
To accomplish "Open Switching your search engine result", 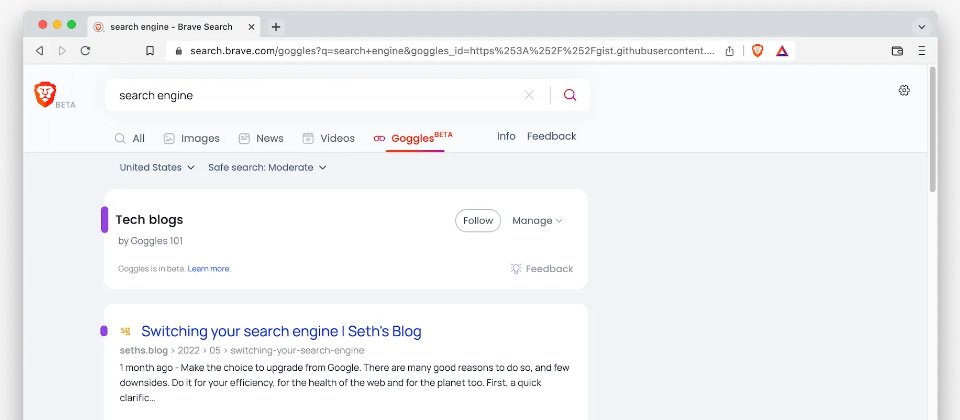I will (281, 331).
